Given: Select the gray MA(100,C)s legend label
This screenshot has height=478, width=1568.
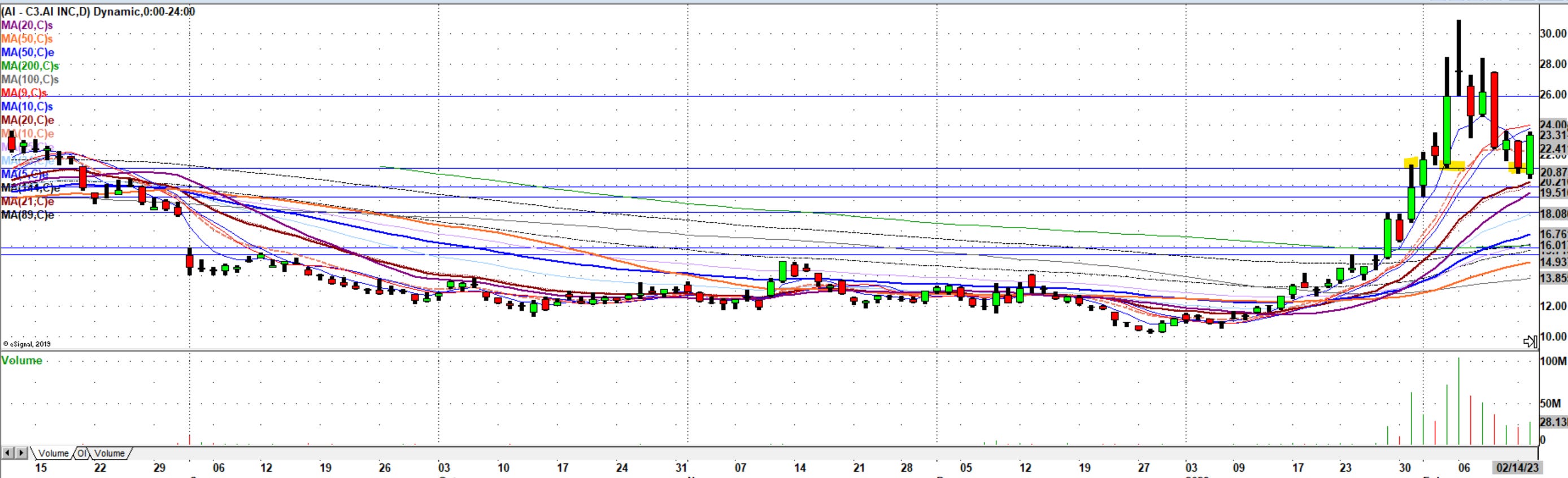Looking at the screenshot, I should (31, 79).
